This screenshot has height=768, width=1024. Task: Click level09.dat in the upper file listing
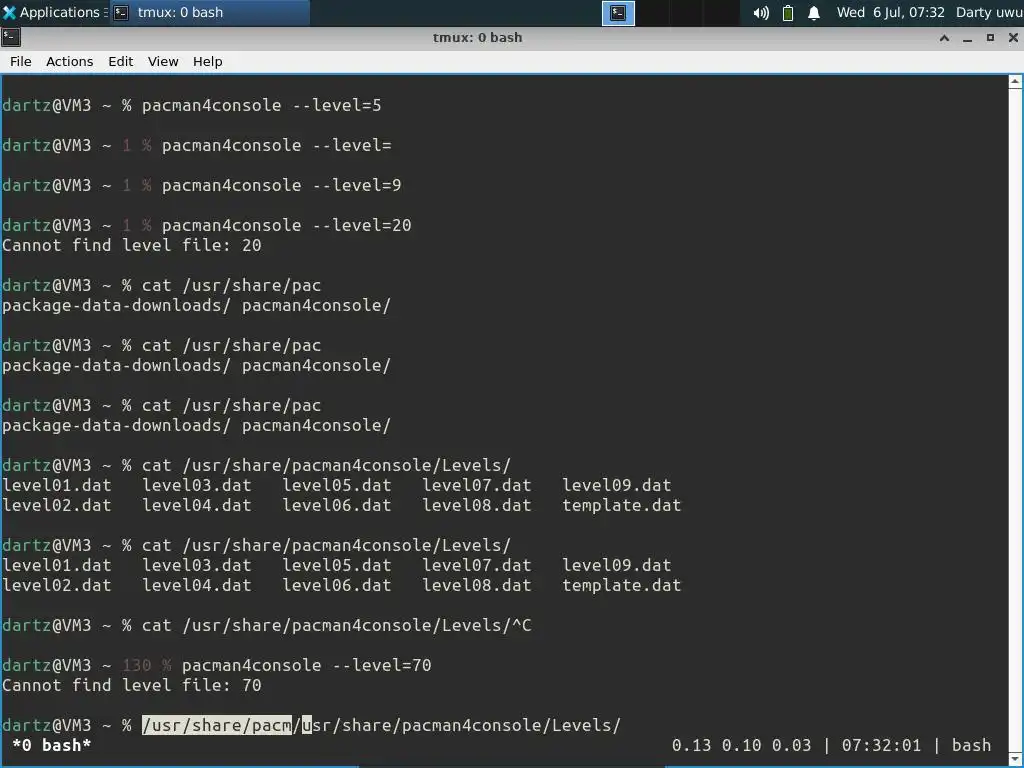tap(616, 485)
